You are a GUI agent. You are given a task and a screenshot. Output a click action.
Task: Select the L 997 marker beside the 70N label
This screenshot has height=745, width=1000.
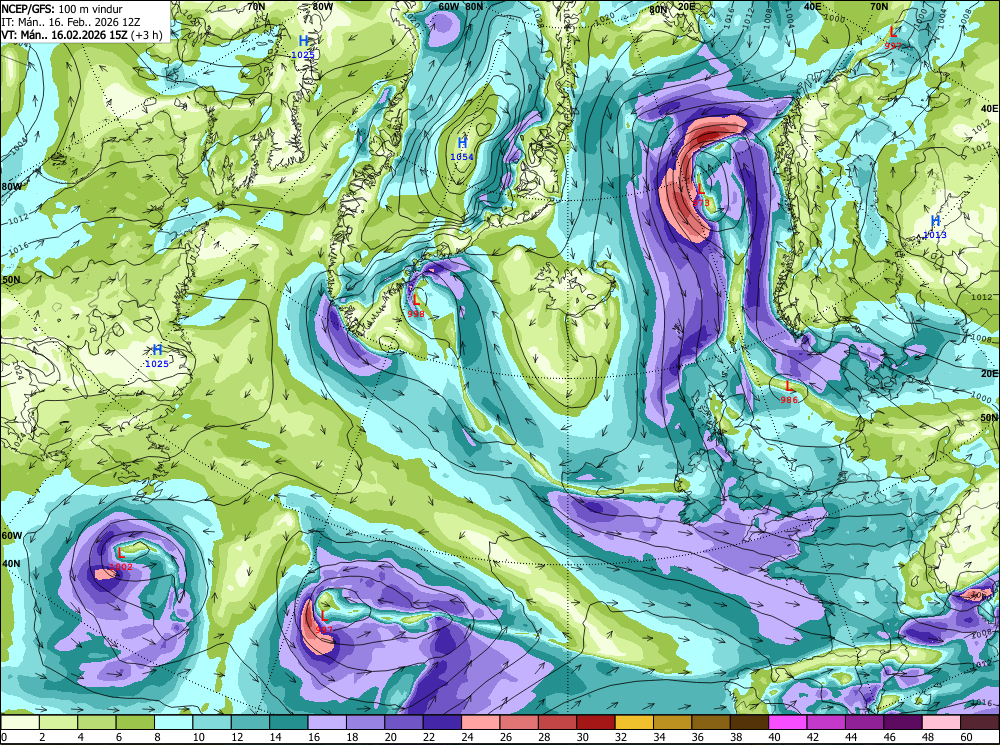[x=893, y=38]
